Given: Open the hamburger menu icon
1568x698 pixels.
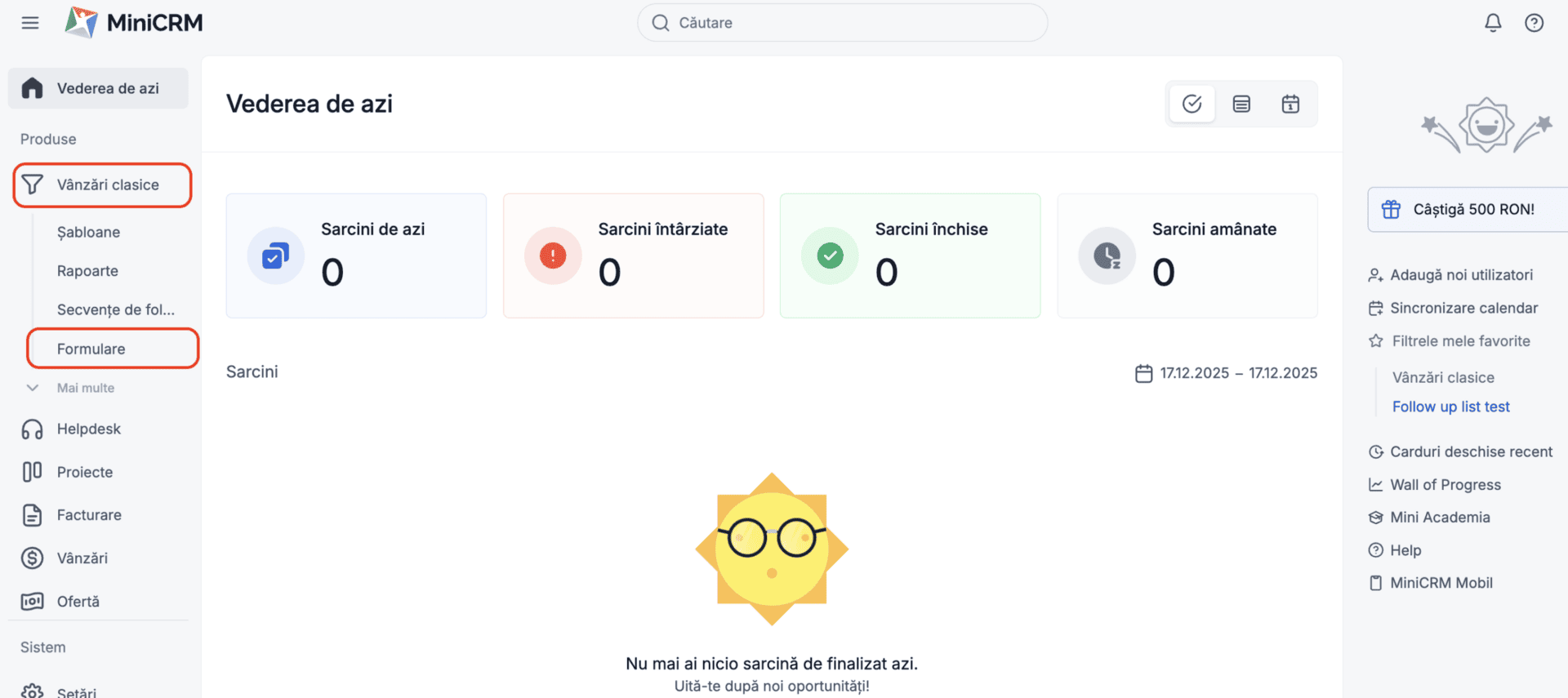Looking at the screenshot, I should click(x=30, y=23).
